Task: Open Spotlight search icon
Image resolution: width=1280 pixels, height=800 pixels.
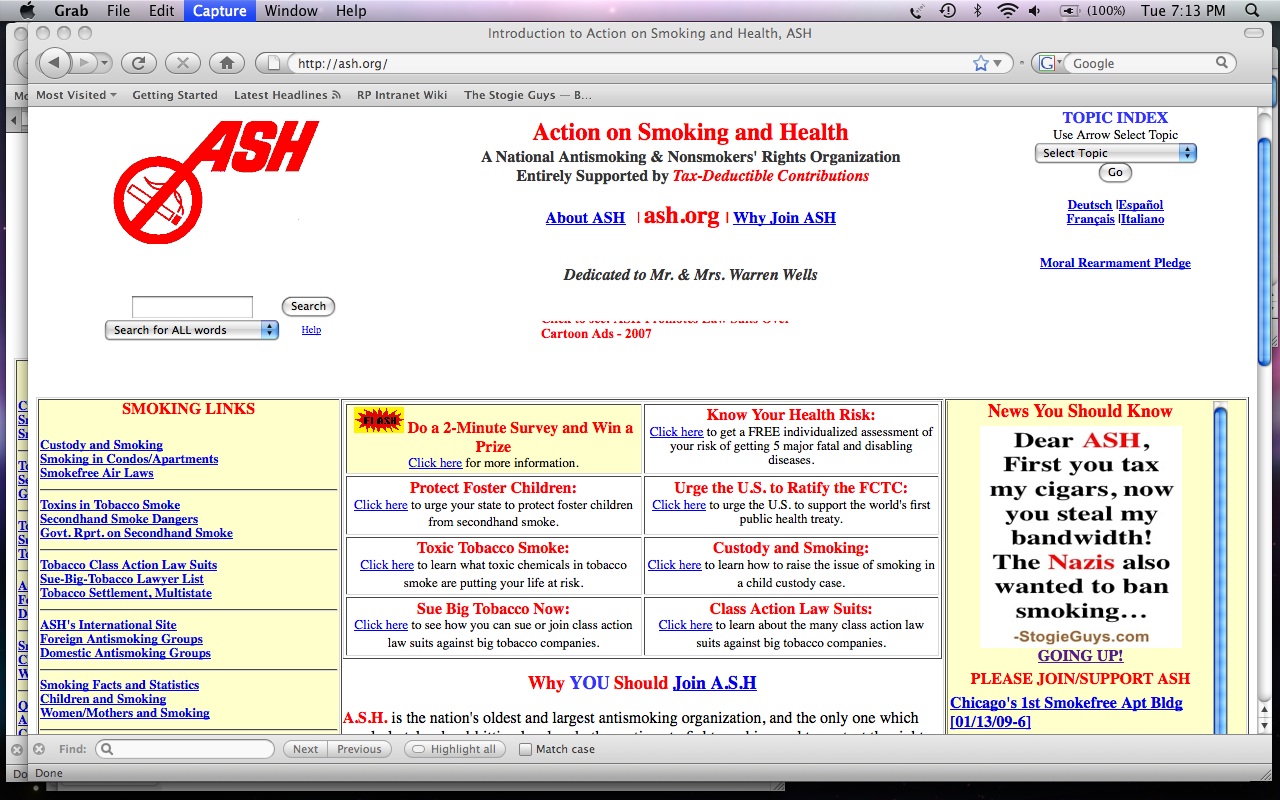Action: point(1252,11)
